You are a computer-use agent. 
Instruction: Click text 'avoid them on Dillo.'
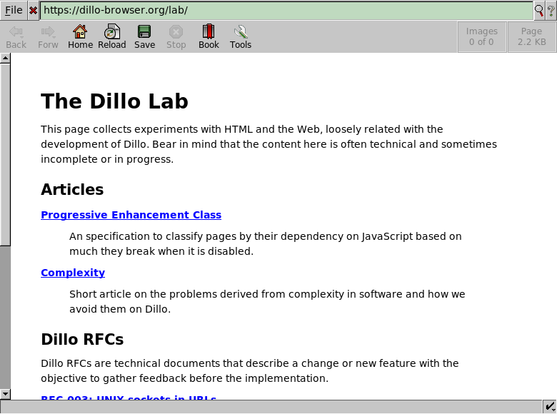pos(120,309)
